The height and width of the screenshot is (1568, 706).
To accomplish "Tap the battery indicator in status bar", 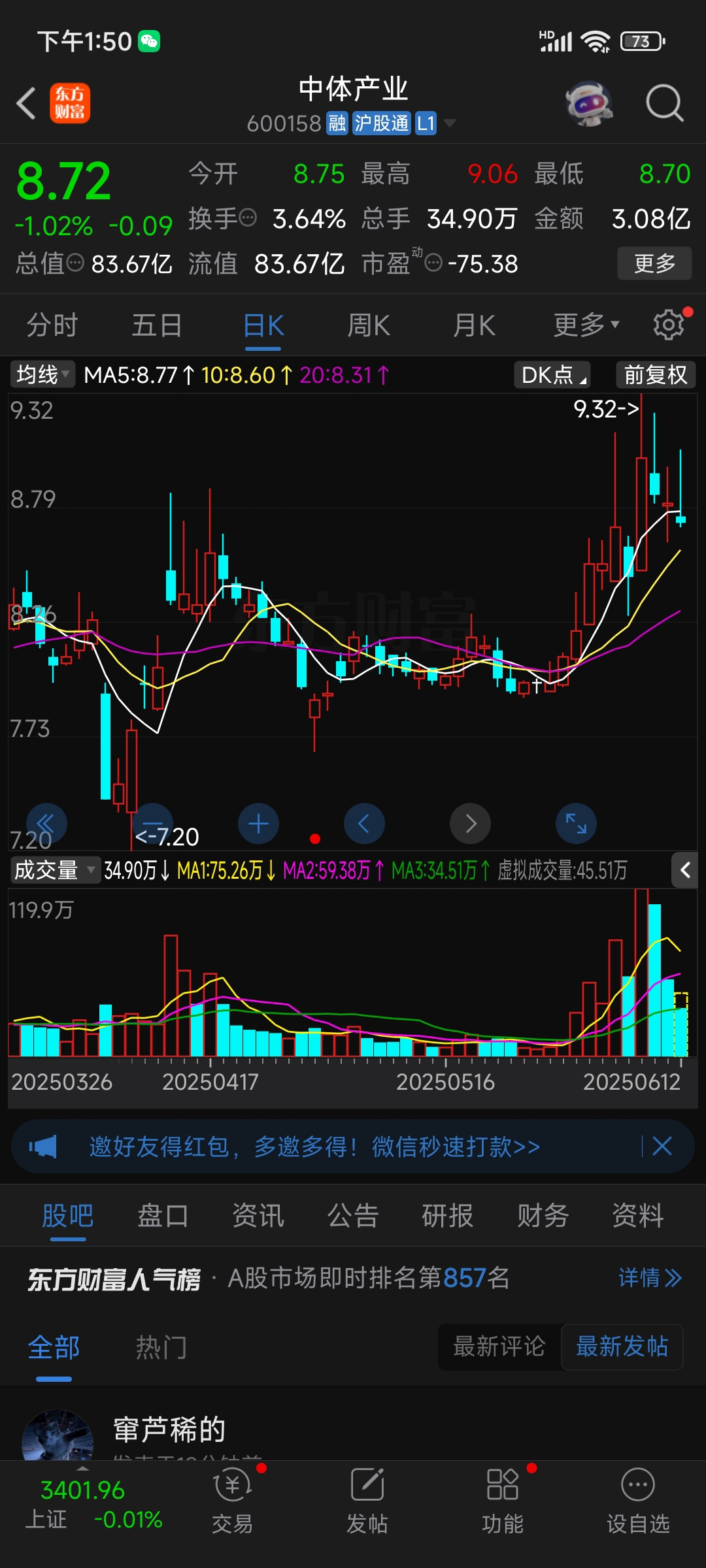I will tap(643, 42).
